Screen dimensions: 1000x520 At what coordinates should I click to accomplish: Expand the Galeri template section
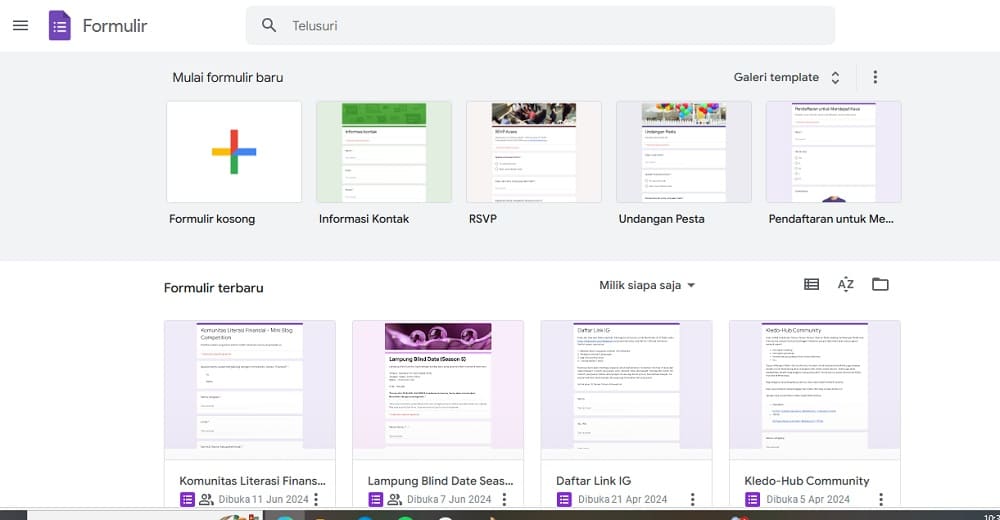point(786,77)
